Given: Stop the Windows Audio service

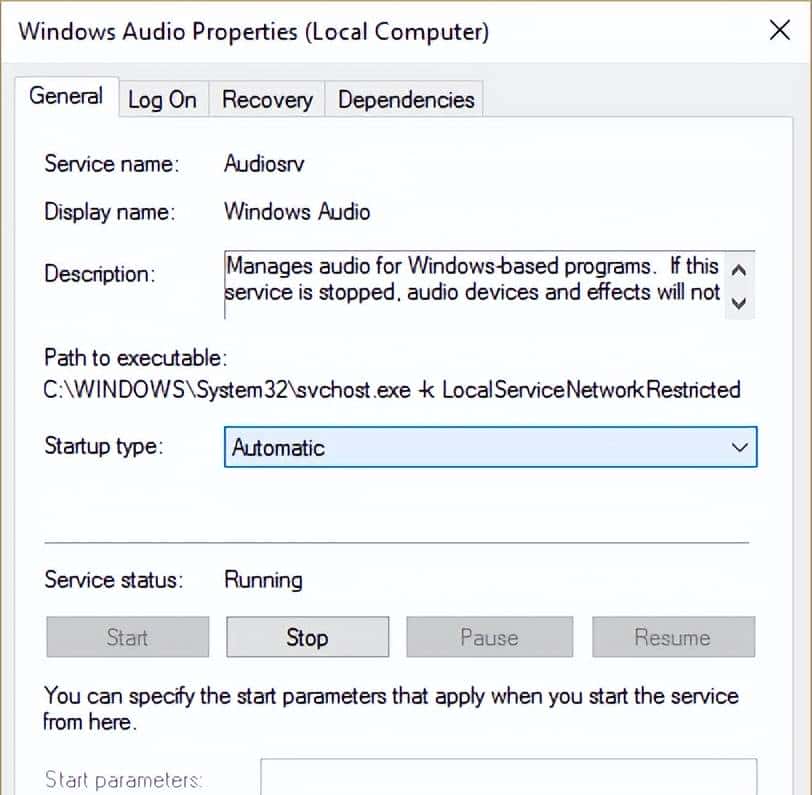Looking at the screenshot, I should coord(307,638).
